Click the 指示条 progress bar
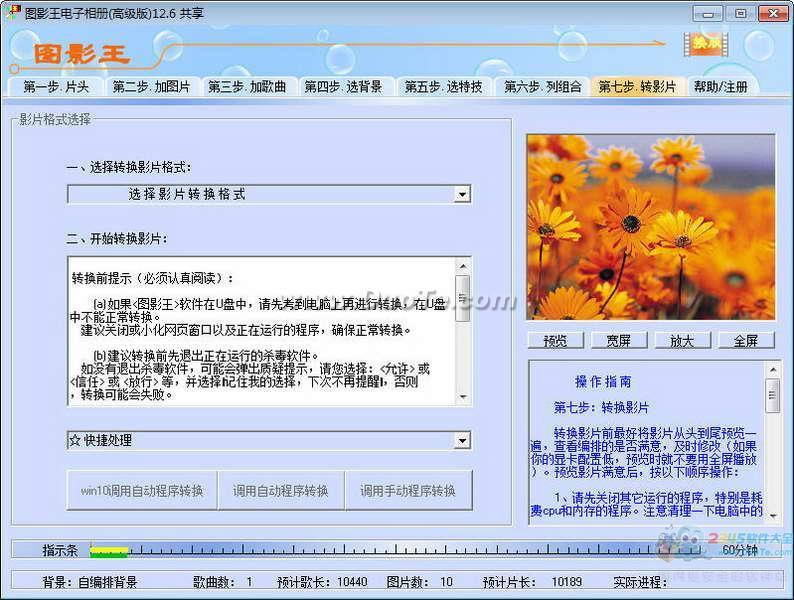This screenshot has width=794, height=600. coord(395,549)
